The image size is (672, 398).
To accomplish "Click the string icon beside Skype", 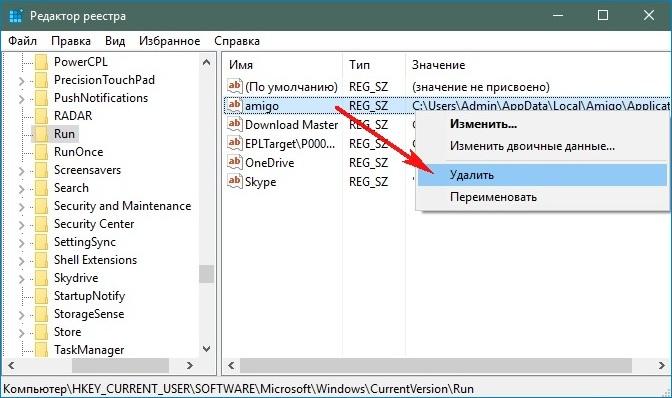I will pos(234,181).
